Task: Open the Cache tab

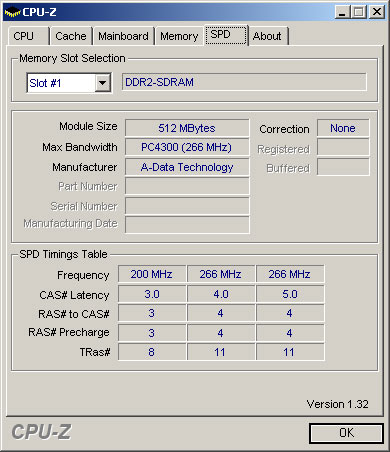Action: pyautogui.click(x=71, y=36)
